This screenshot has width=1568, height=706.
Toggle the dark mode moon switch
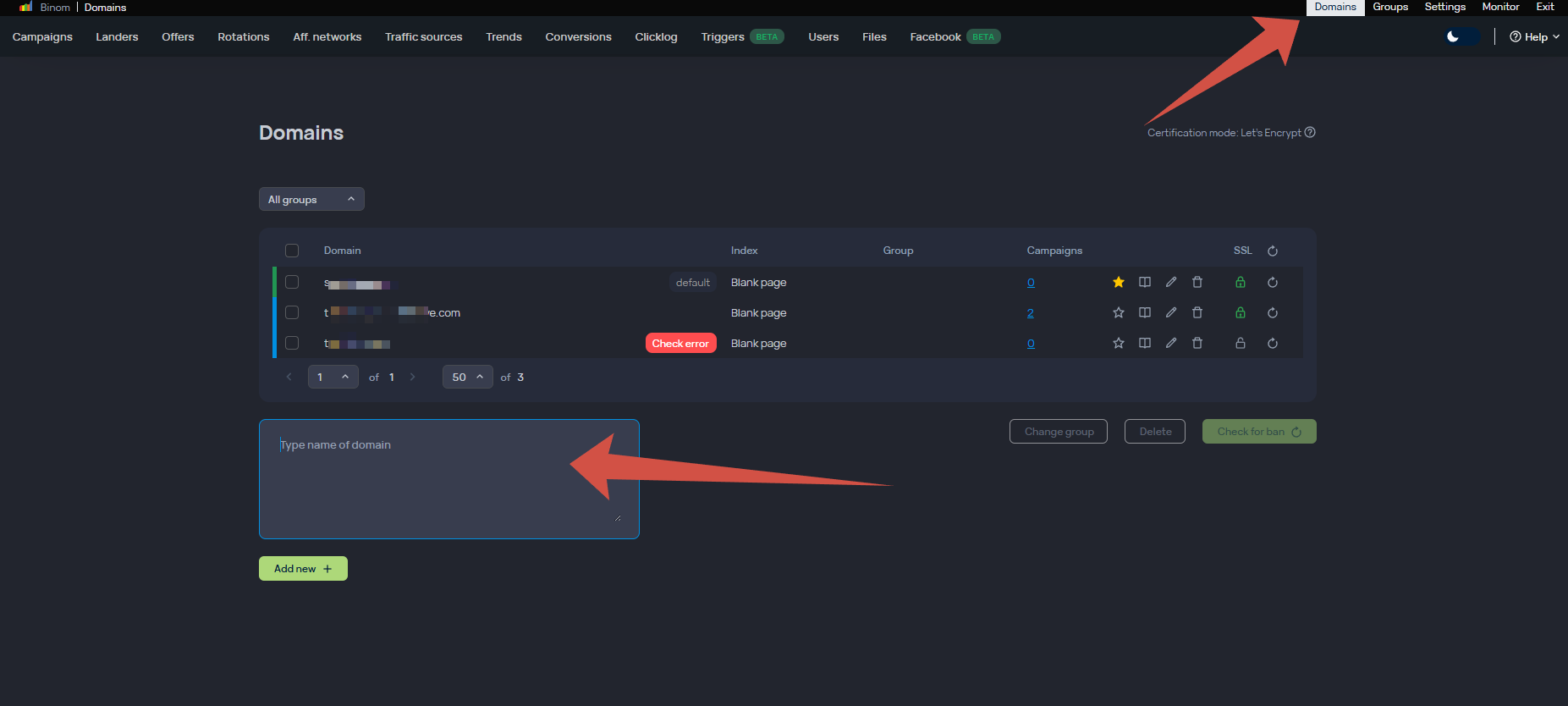pyautogui.click(x=1462, y=36)
